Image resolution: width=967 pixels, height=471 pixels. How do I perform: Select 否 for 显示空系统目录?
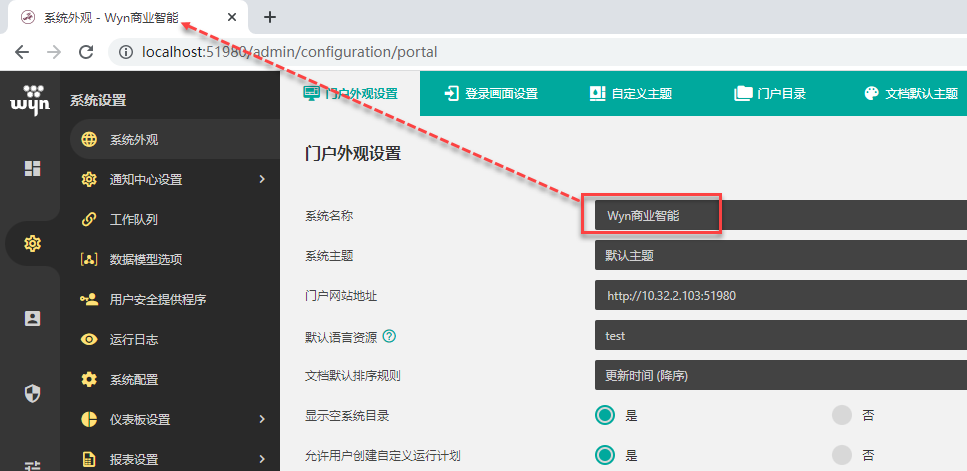click(x=842, y=416)
